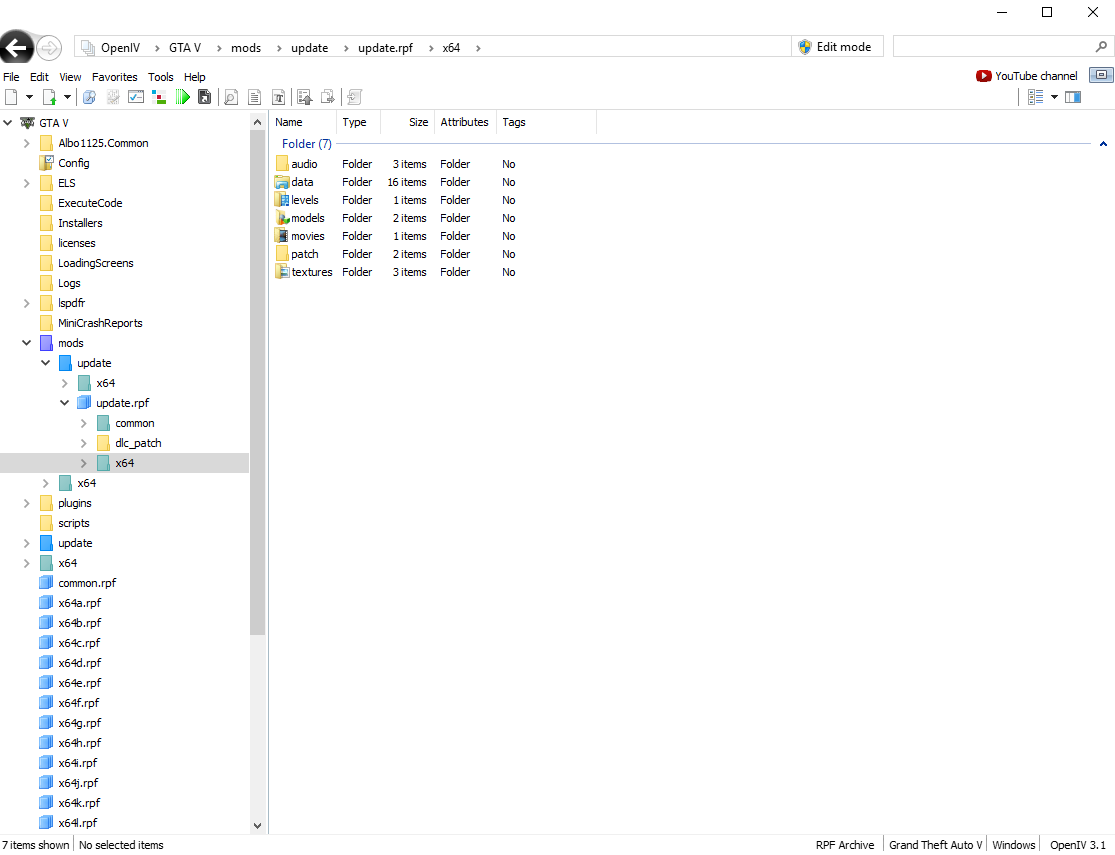Select x64e.rpf in the tree
This screenshot has height=855, width=1115.
pyautogui.click(x=80, y=683)
